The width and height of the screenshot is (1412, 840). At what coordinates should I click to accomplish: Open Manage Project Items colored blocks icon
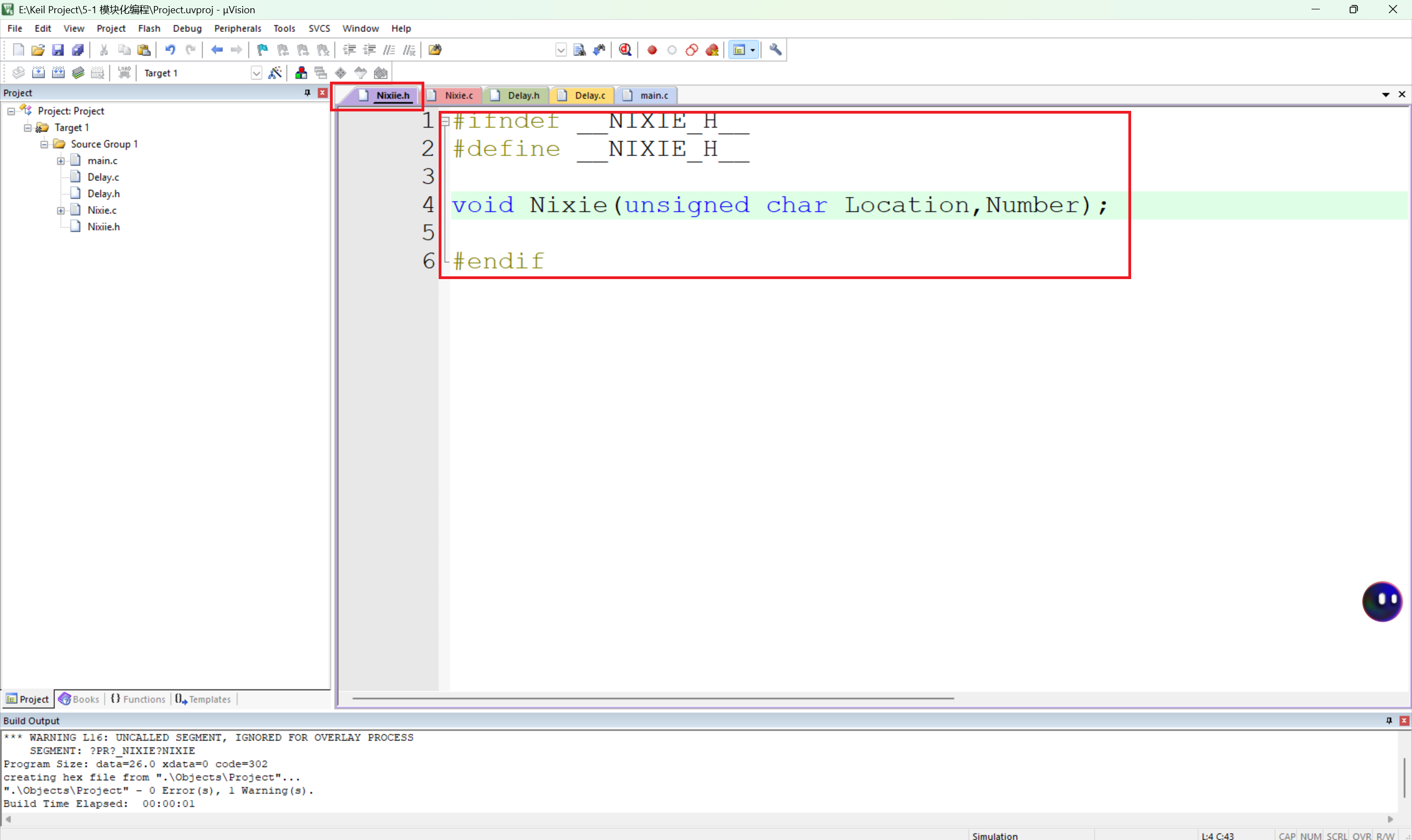[x=301, y=72]
